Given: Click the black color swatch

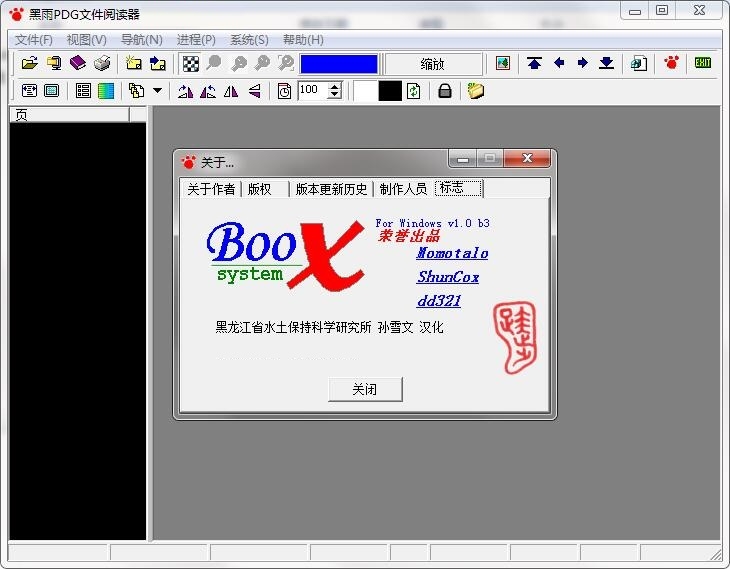Looking at the screenshot, I should [390, 91].
